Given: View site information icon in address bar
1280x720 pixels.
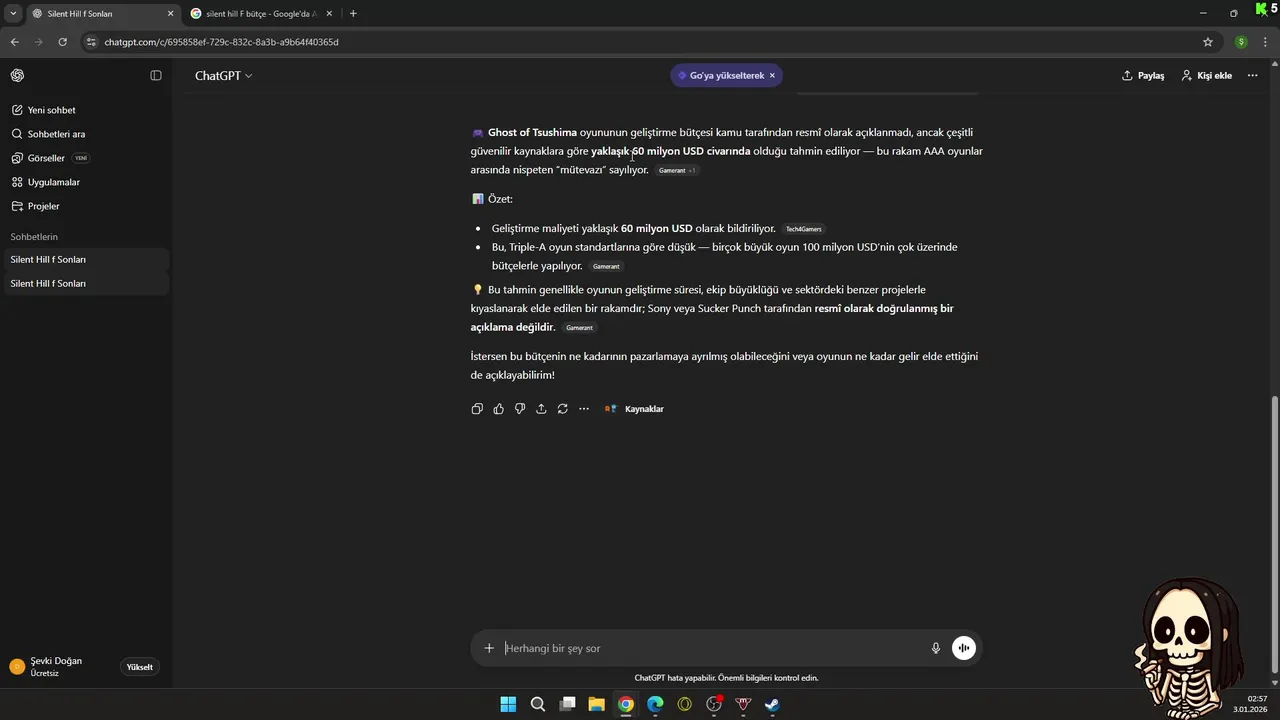Looking at the screenshot, I should (x=91, y=42).
